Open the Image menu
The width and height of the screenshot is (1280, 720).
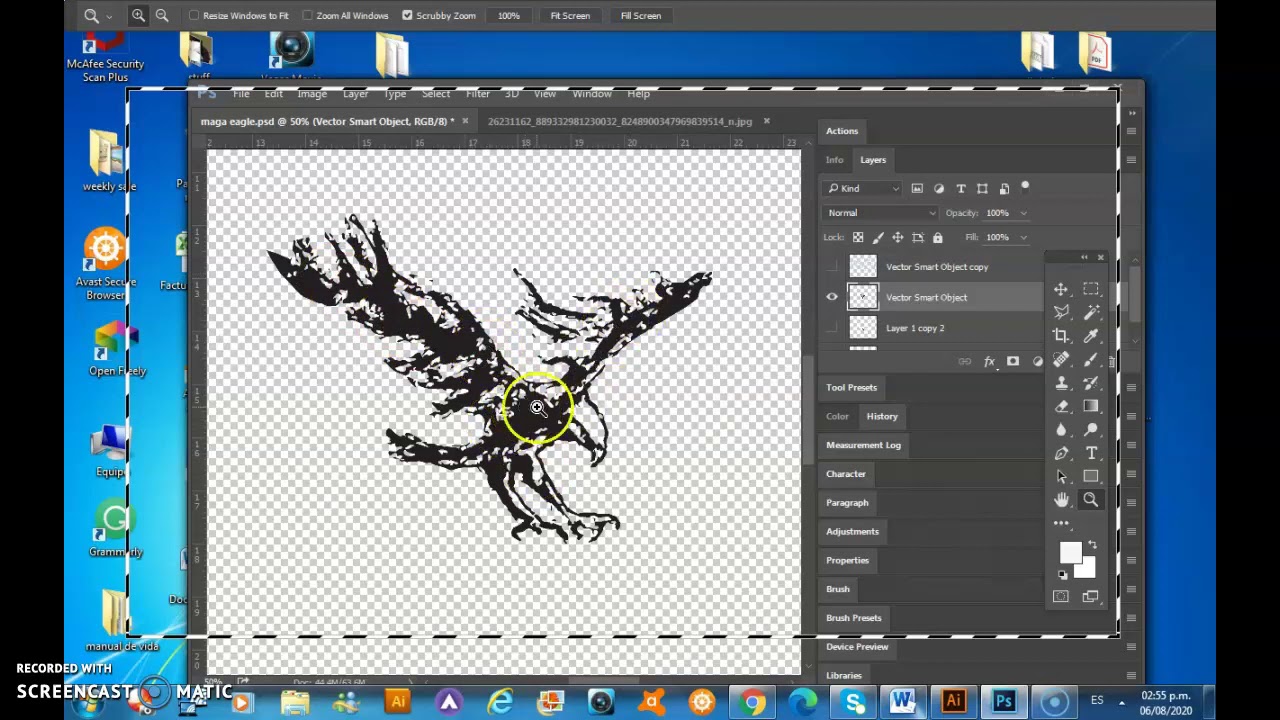312,94
